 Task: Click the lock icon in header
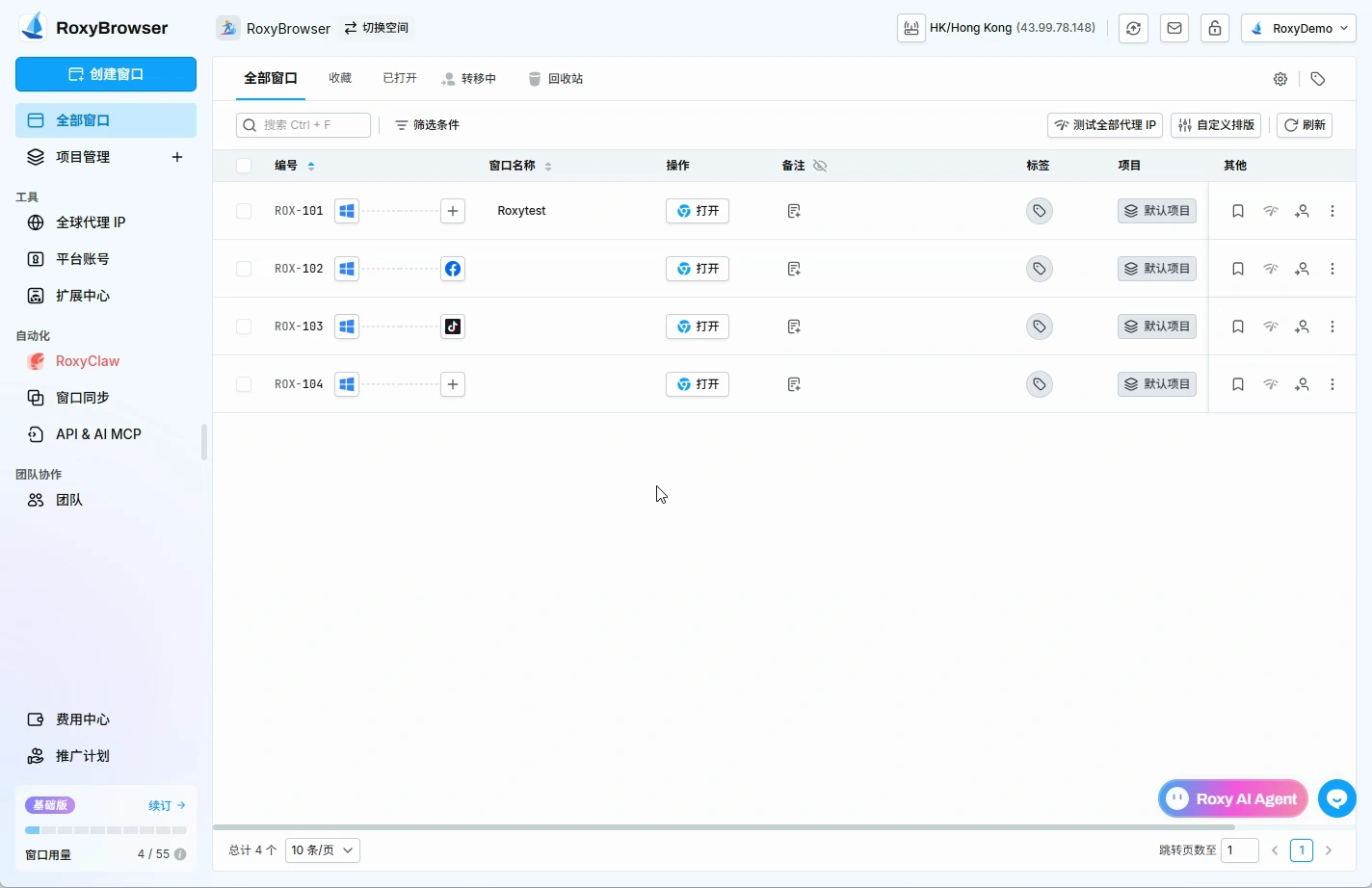[1215, 28]
